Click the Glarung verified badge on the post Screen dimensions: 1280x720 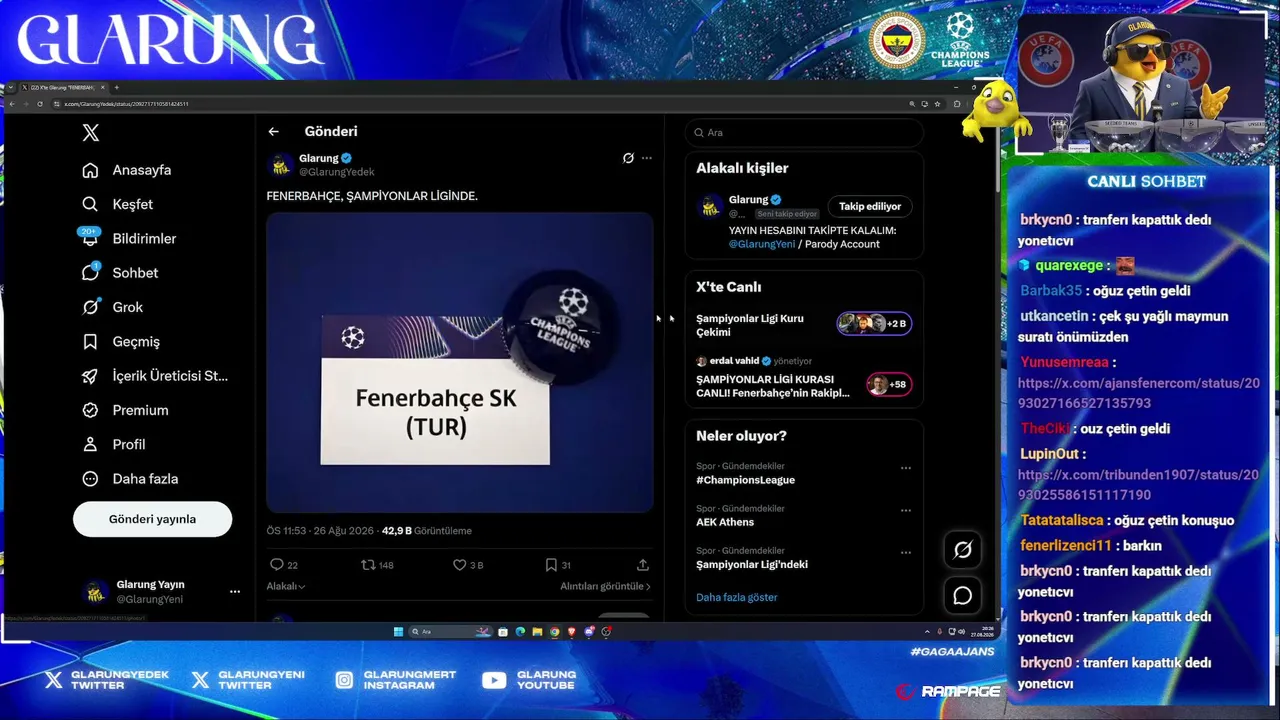(347, 158)
